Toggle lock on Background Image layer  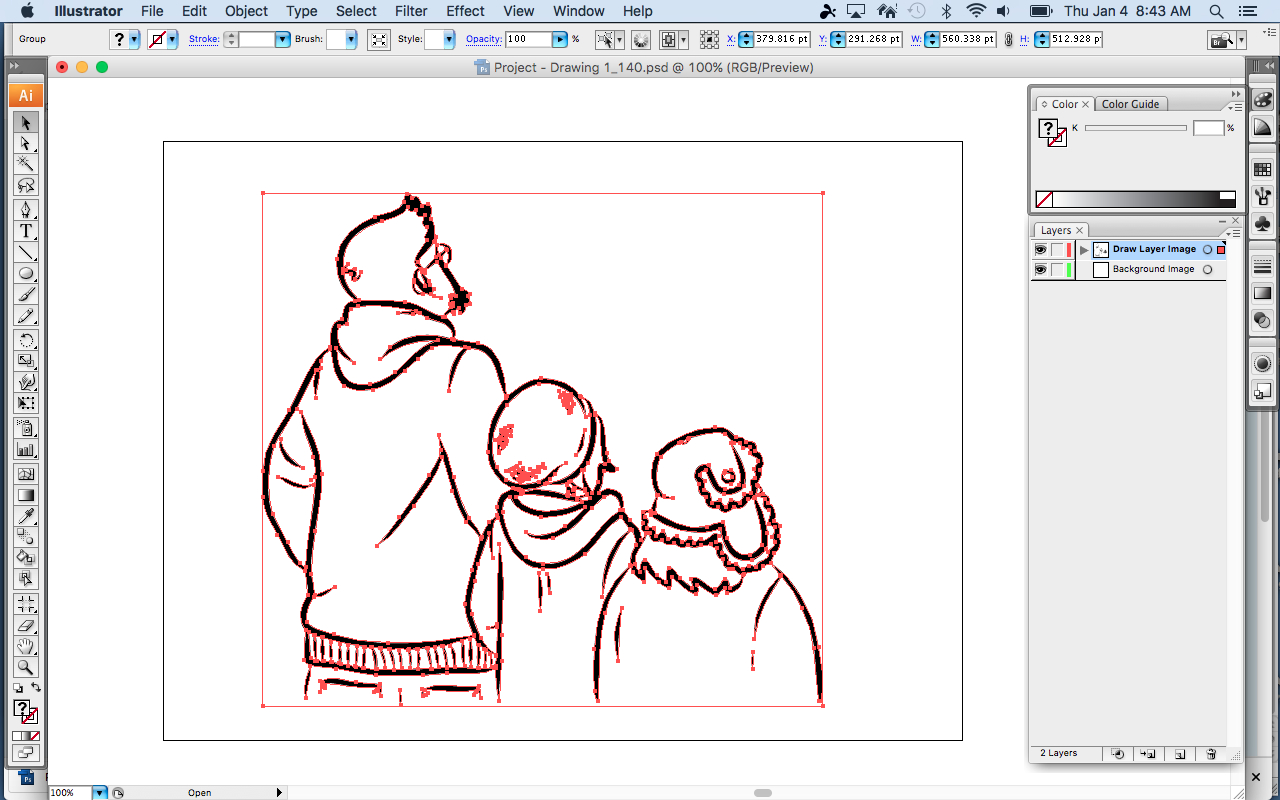click(x=1057, y=270)
